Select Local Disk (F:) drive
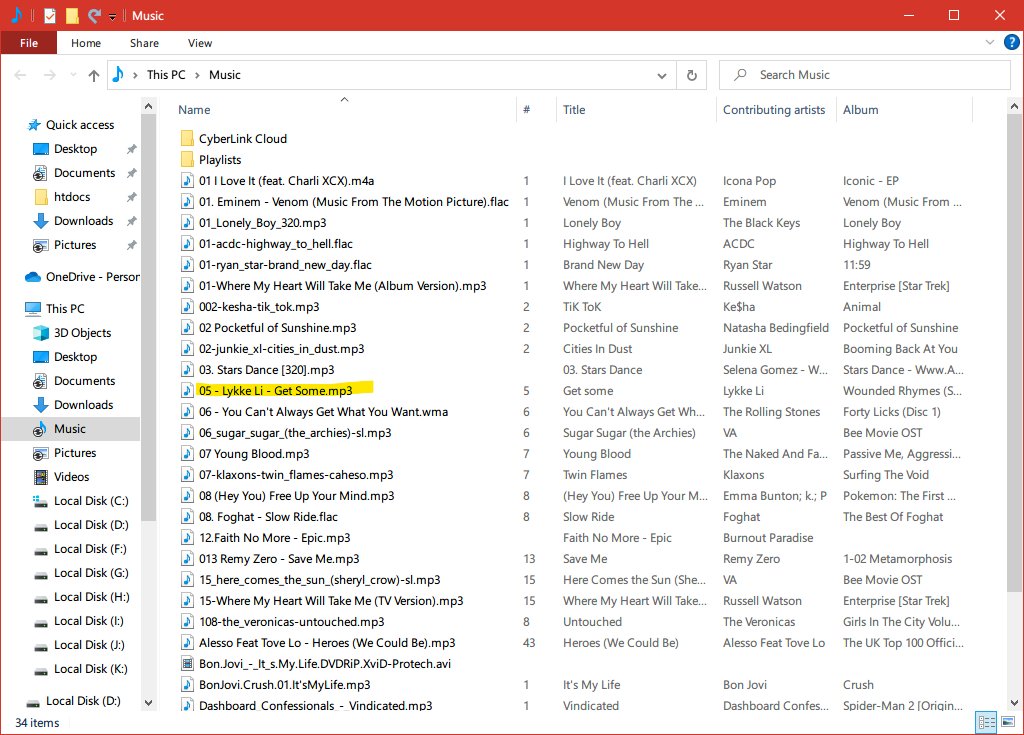The image size is (1024, 735). point(90,549)
